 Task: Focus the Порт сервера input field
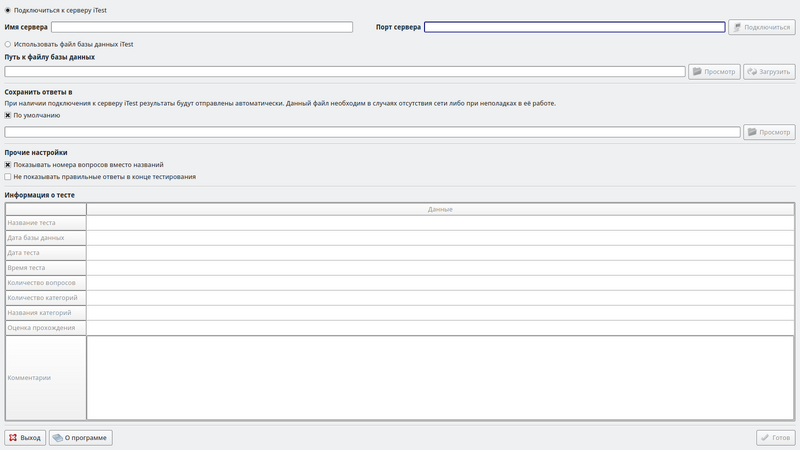(x=574, y=28)
